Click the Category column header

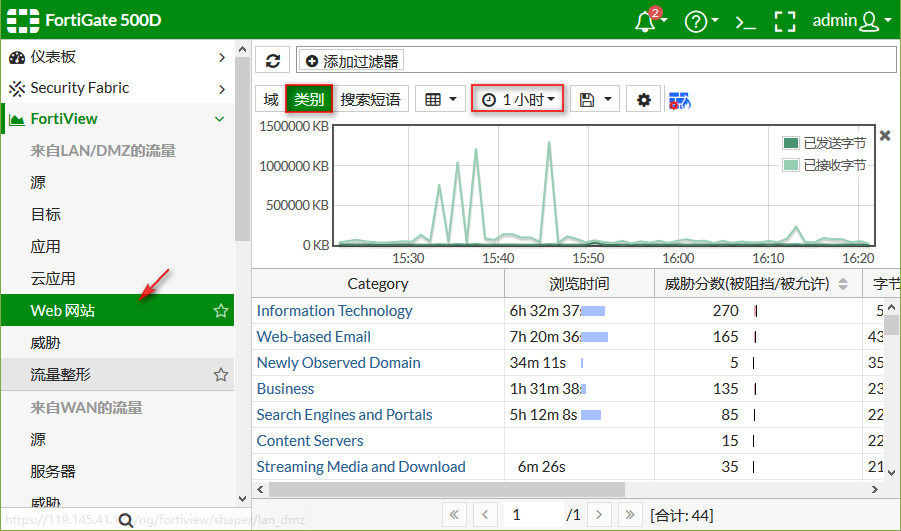pyautogui.click(x=378, y=283)
